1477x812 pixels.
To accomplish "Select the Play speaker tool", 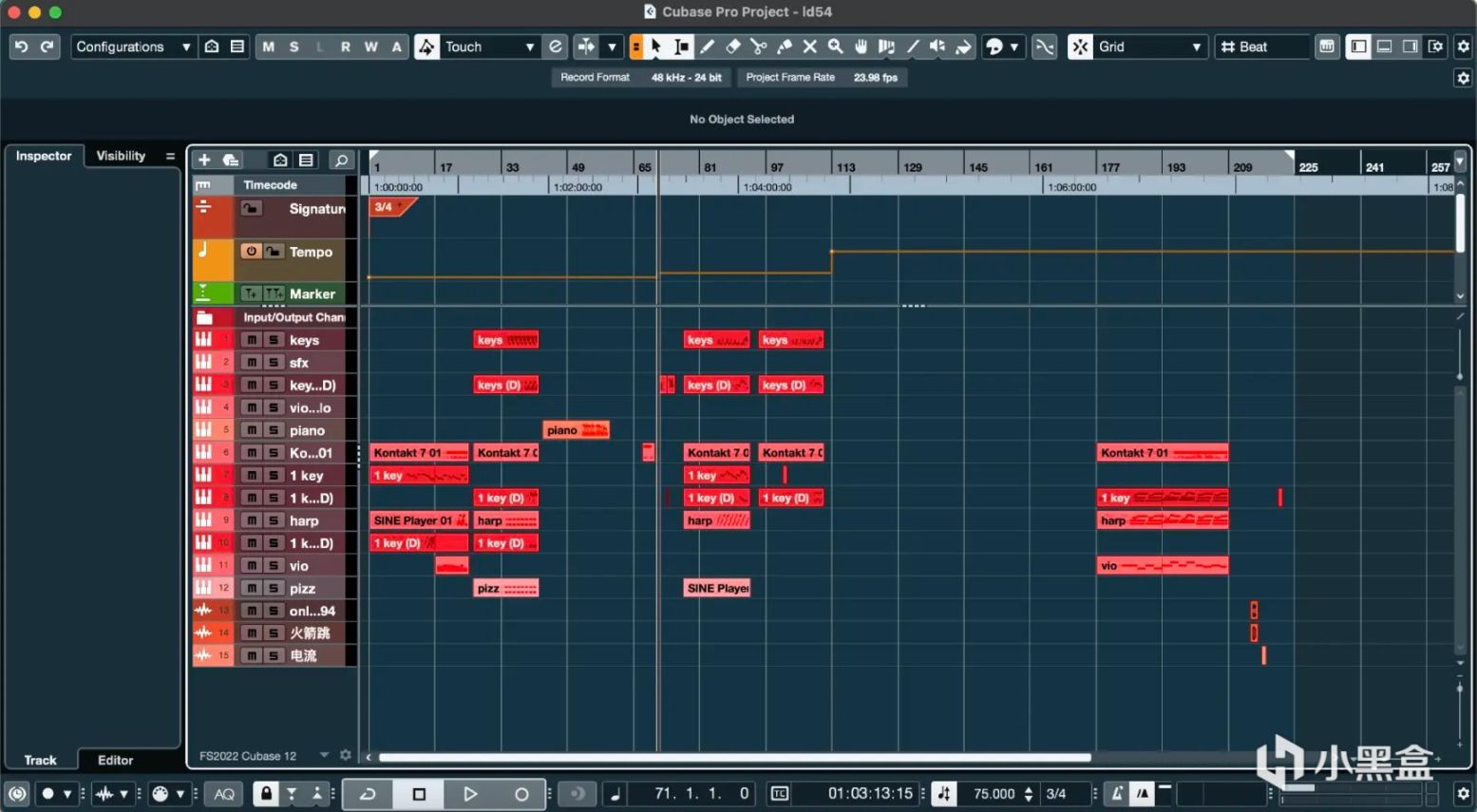I will [x=937, y=47].
